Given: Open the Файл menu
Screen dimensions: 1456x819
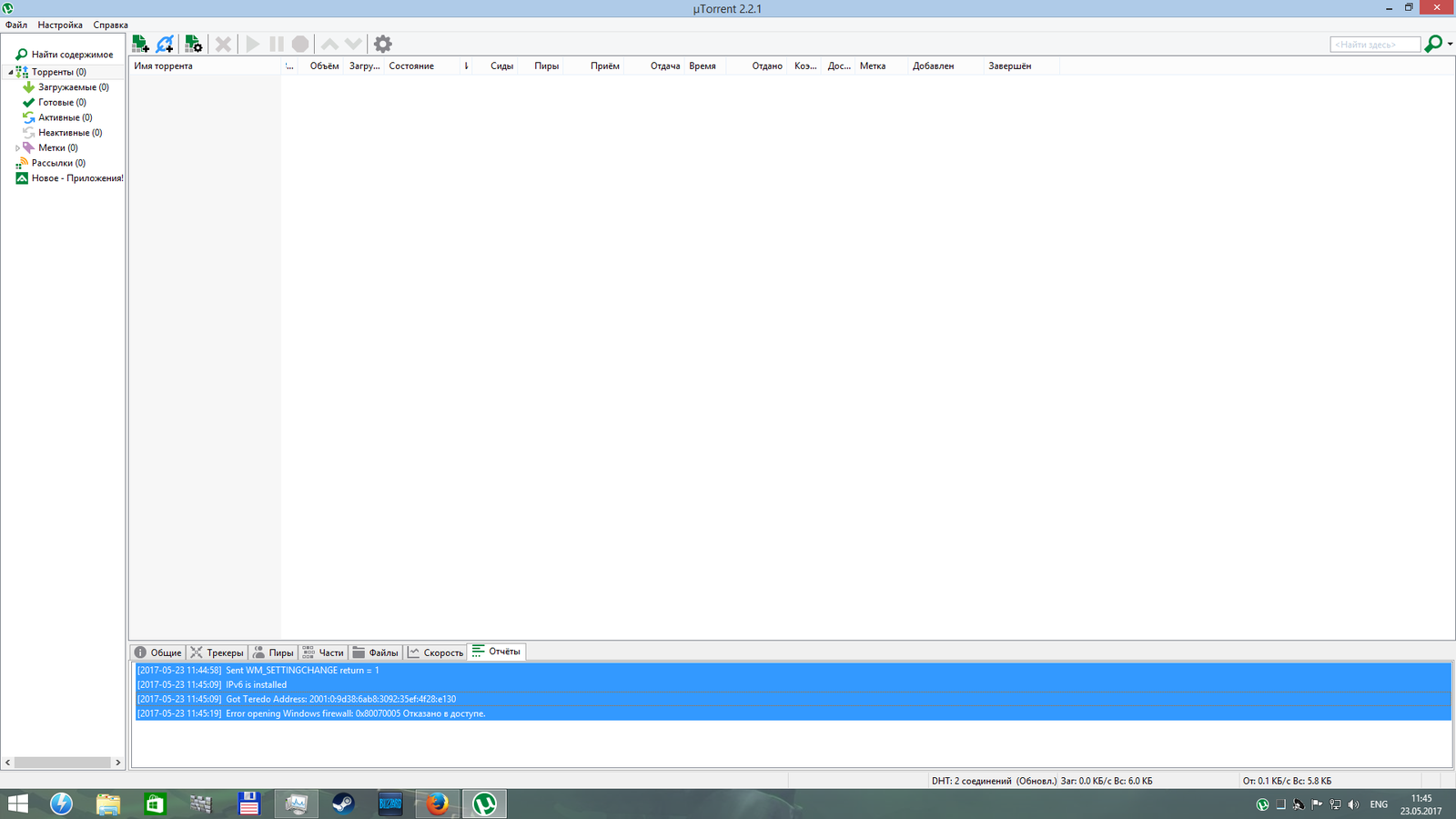Looking at the screenshot, I should (16, 25).
